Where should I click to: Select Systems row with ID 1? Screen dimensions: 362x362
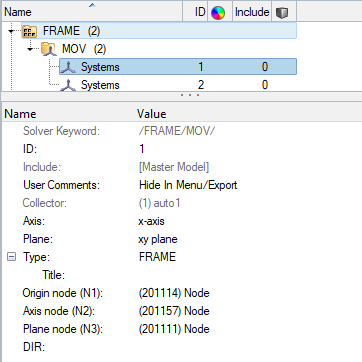[x=178, y=67]
